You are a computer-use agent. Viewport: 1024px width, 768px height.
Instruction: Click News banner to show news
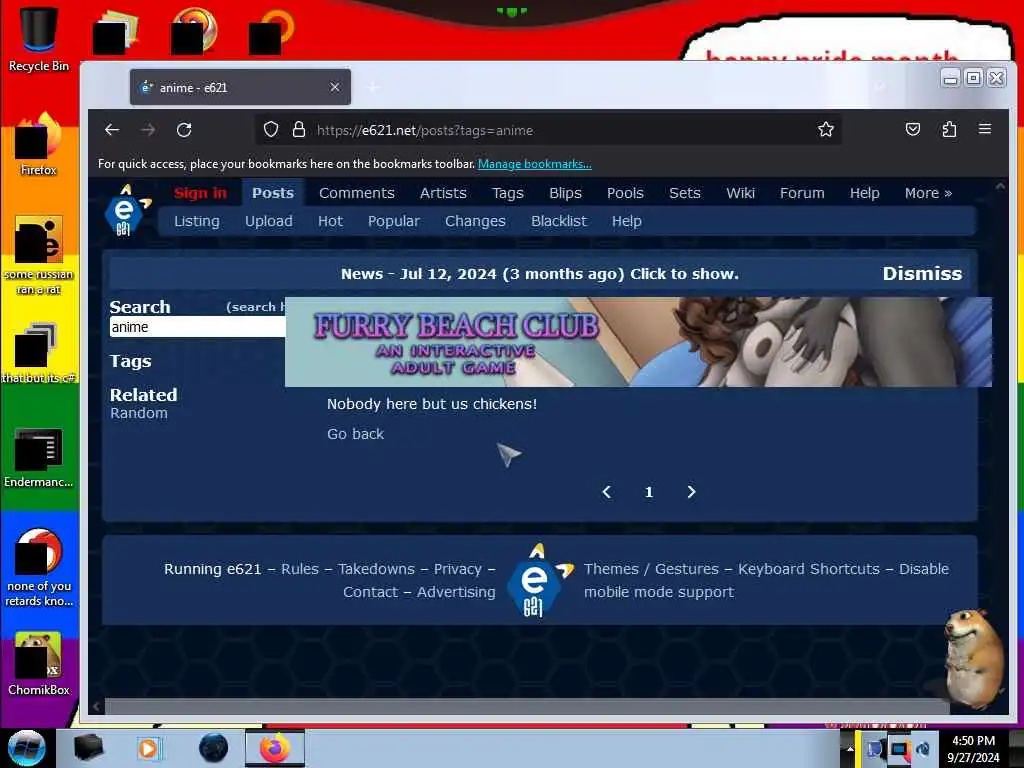pyautogui.click(x=539, y=274)
